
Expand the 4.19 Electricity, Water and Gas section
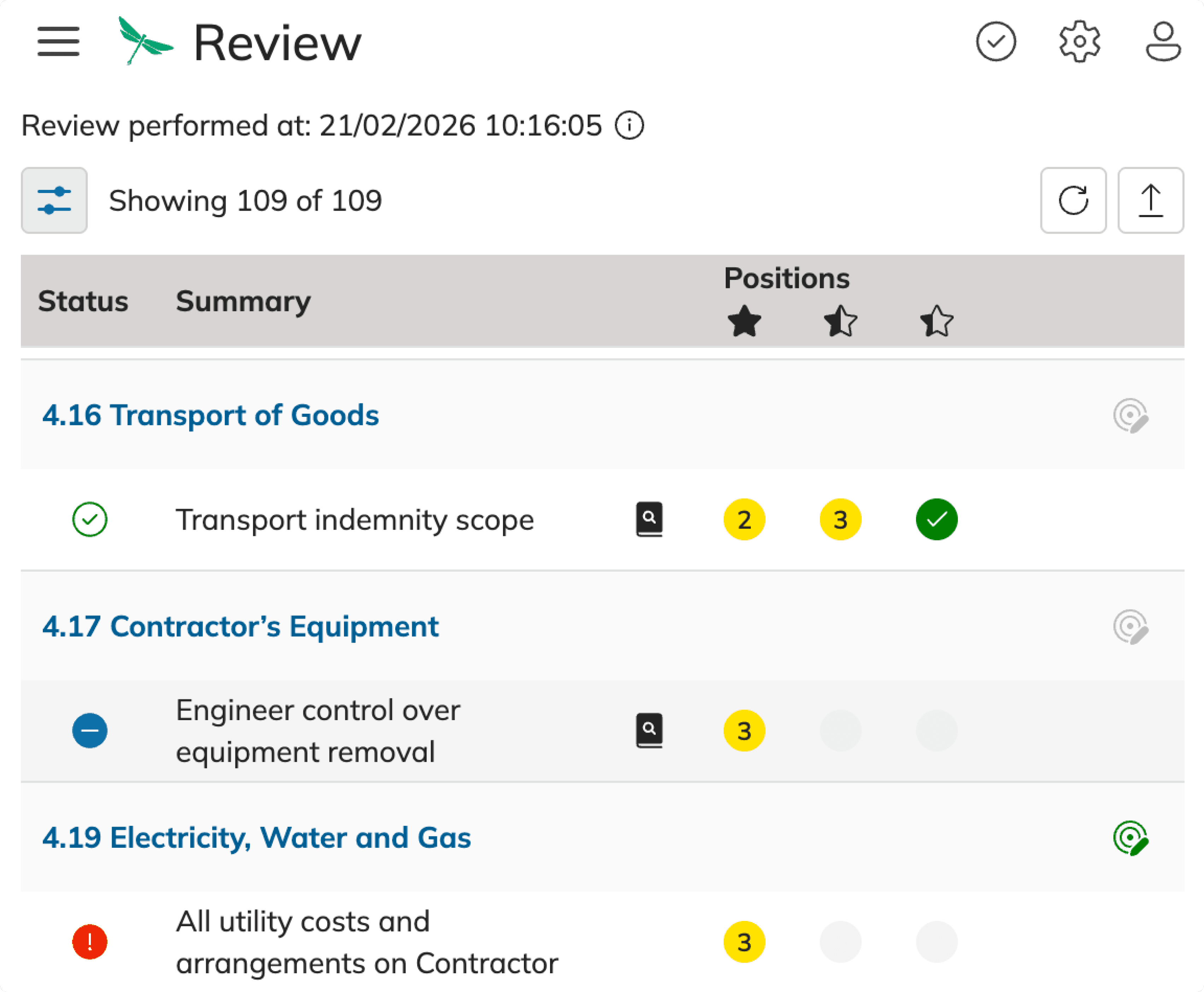(x=256, y=838)
